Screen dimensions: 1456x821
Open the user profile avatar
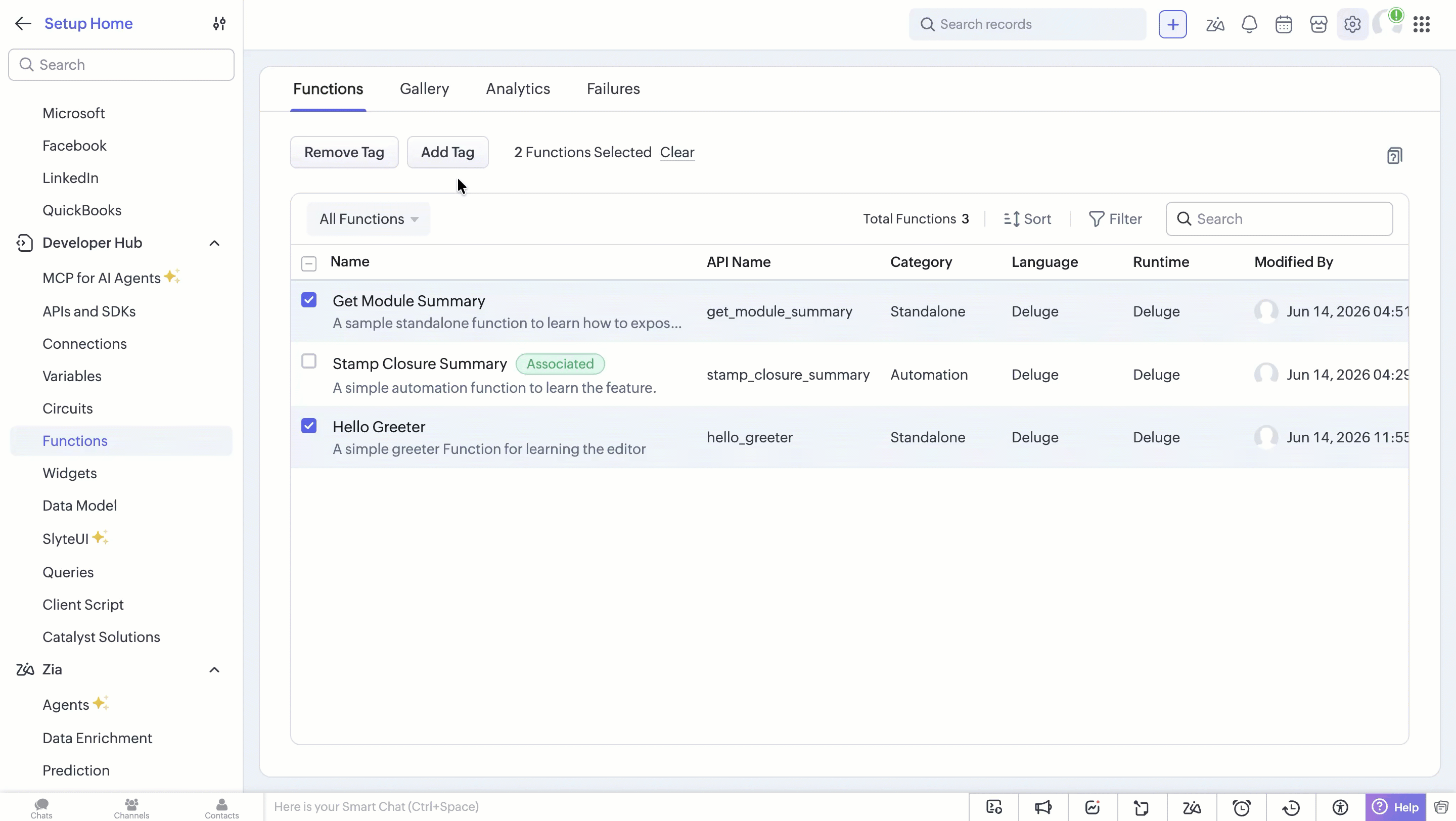click(x=1386, y=24)
